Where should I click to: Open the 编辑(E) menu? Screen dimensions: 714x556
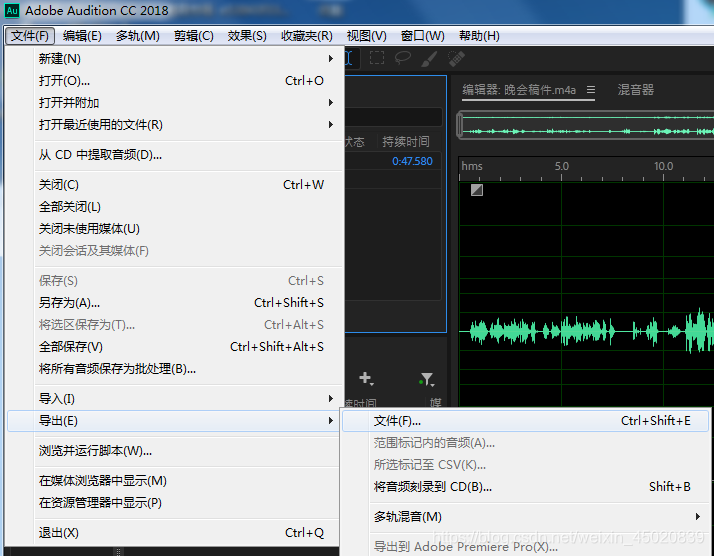click(x=82, y=36)
